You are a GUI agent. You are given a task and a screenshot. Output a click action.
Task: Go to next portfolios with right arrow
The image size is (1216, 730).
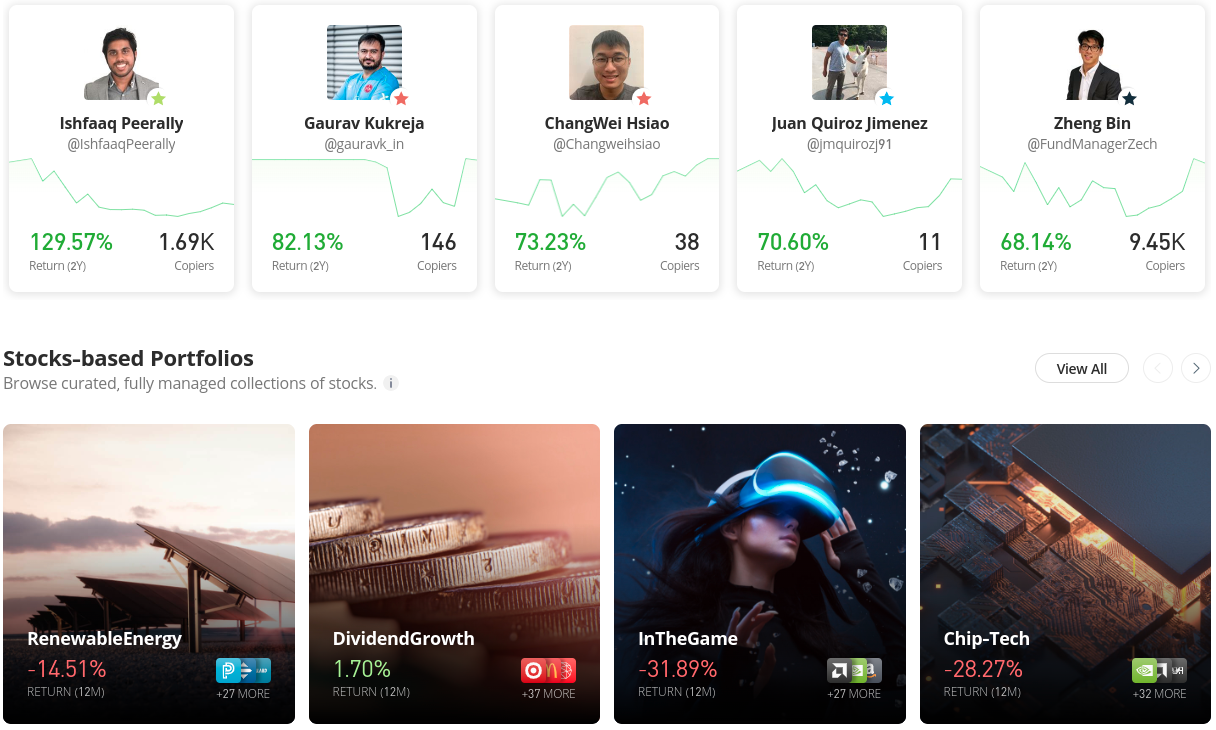1196,368
